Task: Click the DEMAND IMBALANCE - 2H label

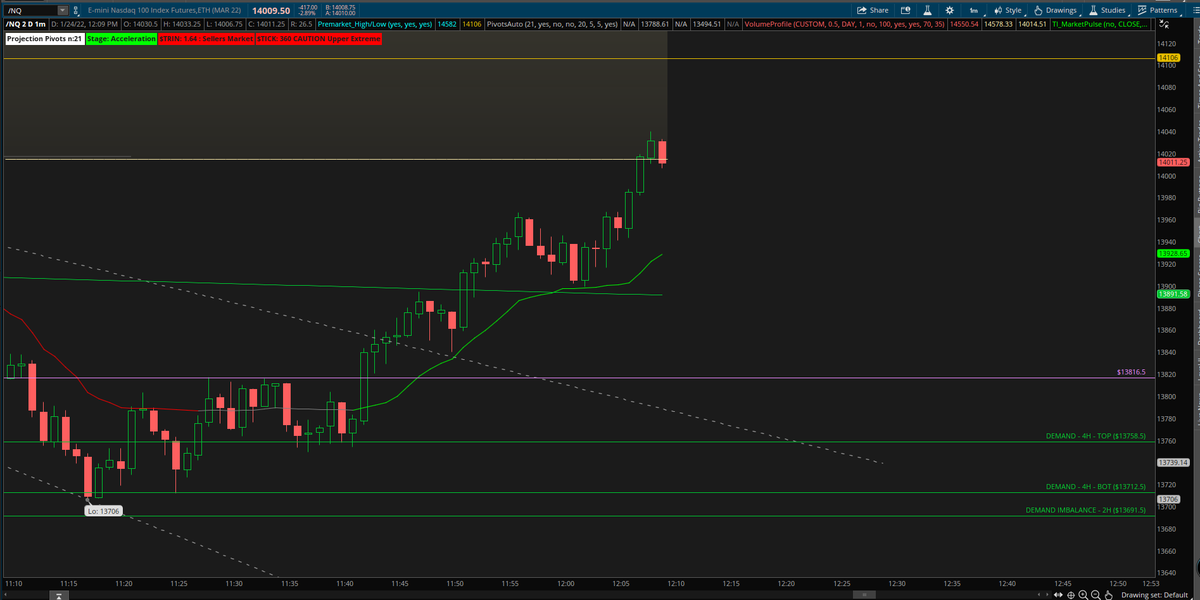Action: pyautogui.click(x=1086, y=509)
